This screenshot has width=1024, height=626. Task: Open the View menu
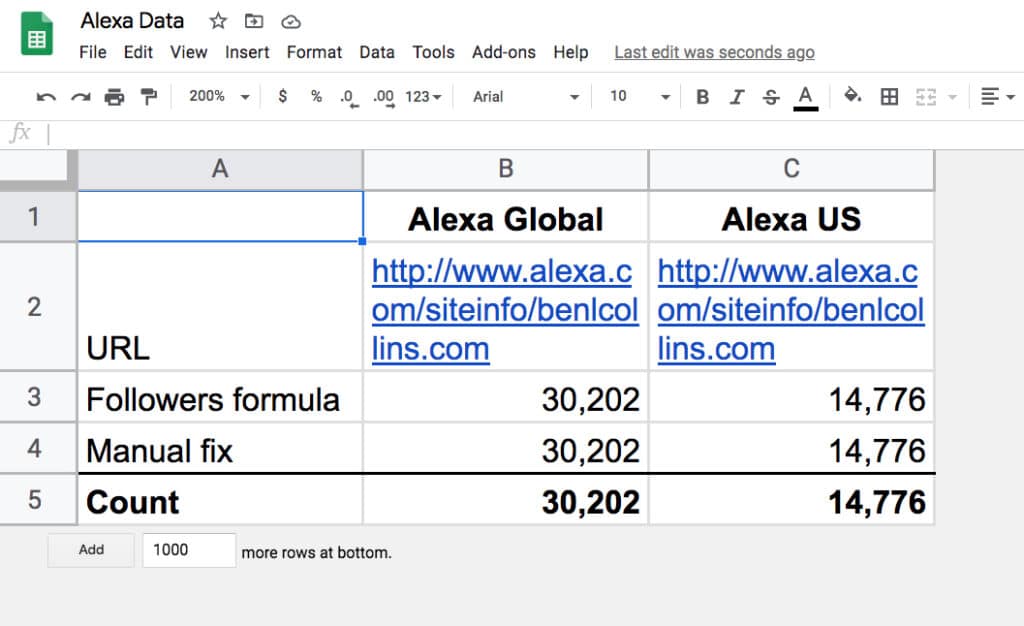[x=189, y=52]
